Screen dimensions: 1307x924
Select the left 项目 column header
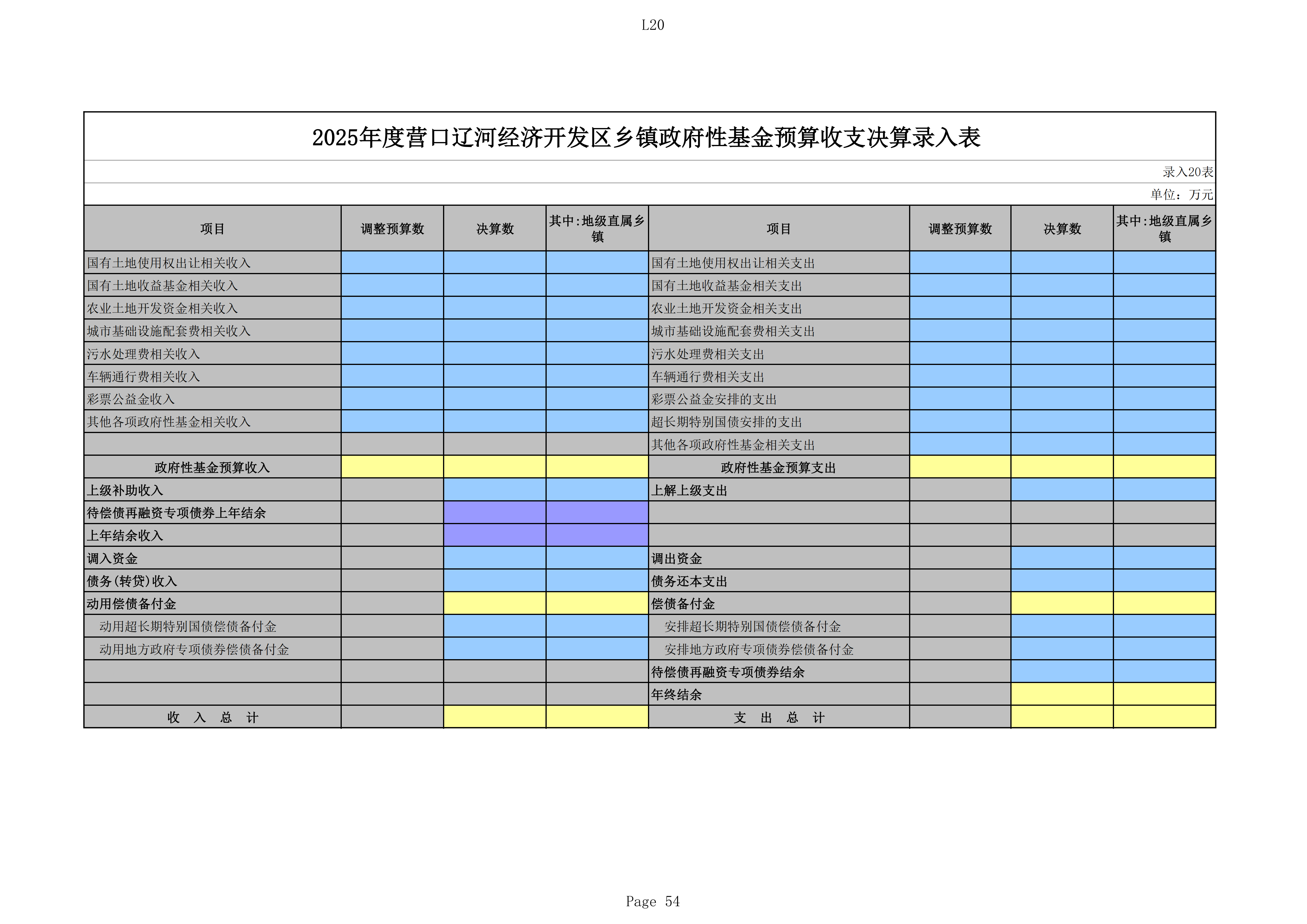(x=212, y=228)
